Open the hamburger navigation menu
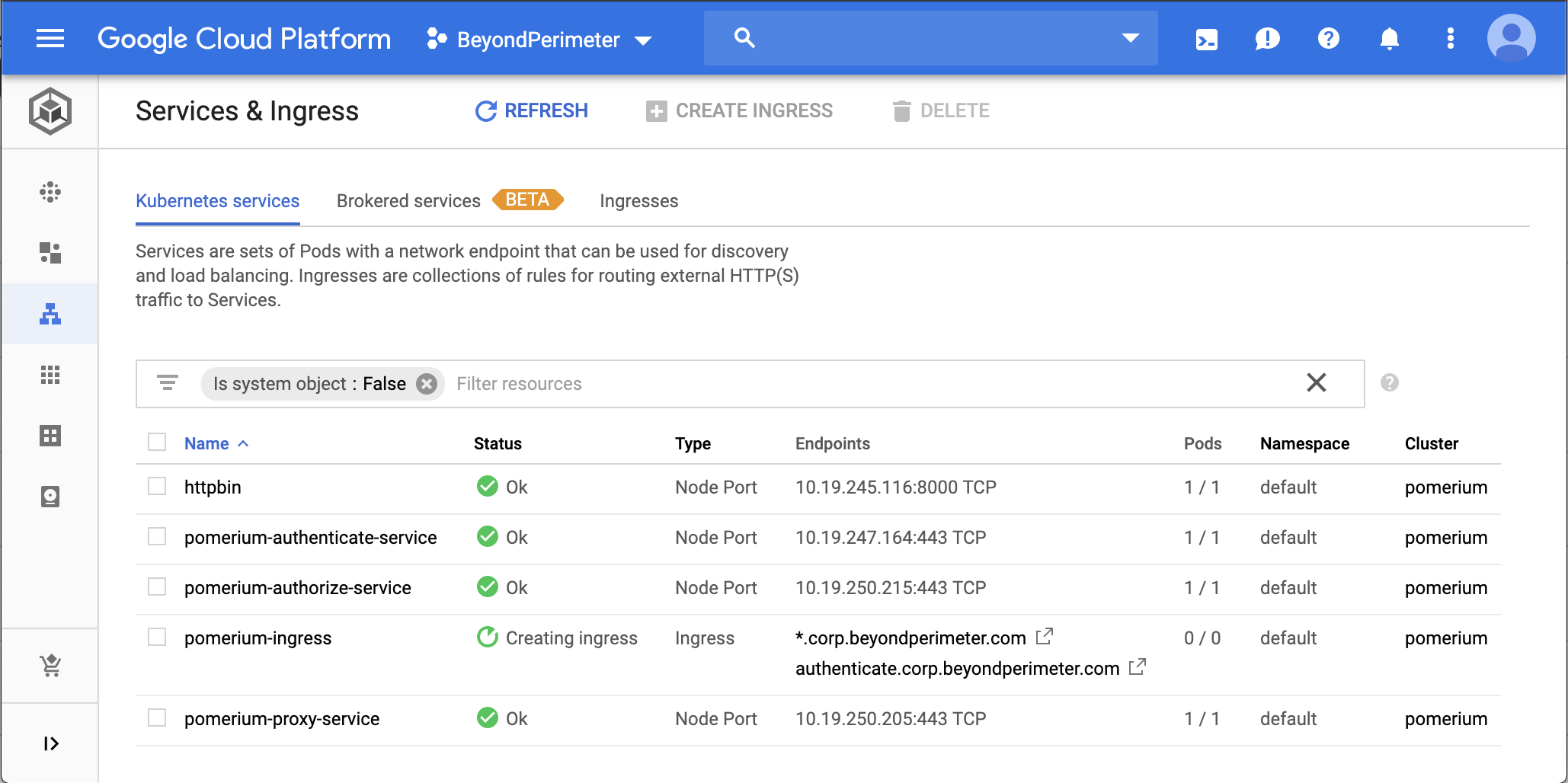 pos(50,38)
